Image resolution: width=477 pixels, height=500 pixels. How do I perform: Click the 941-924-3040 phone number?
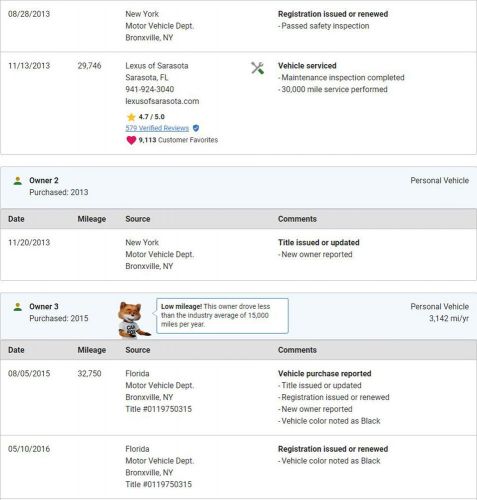[150, 89]
